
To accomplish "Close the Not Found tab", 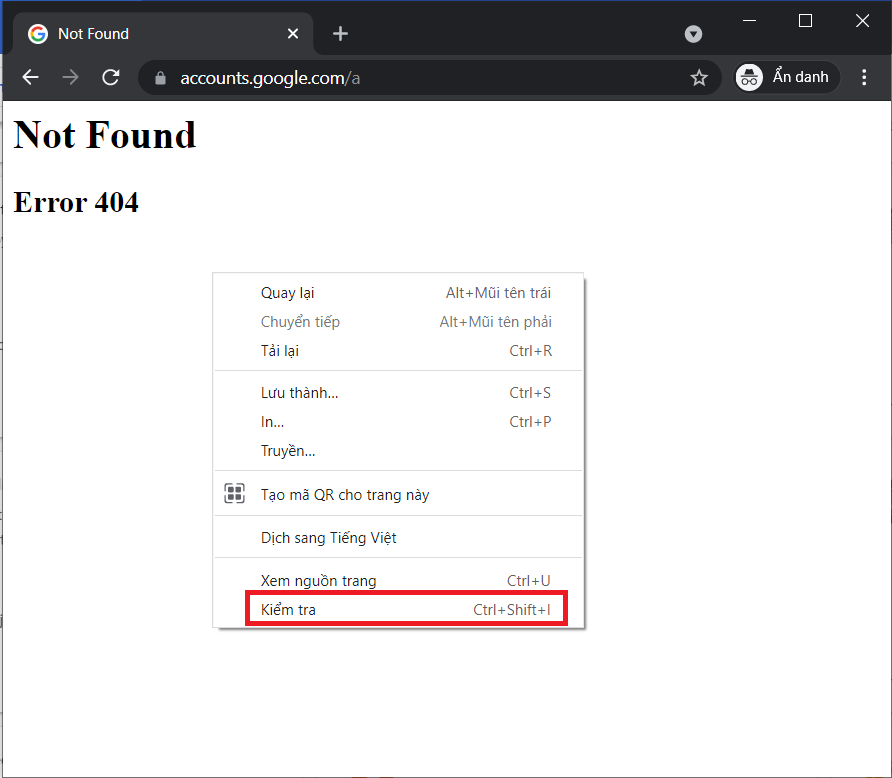I will click(x=293, y=34).
